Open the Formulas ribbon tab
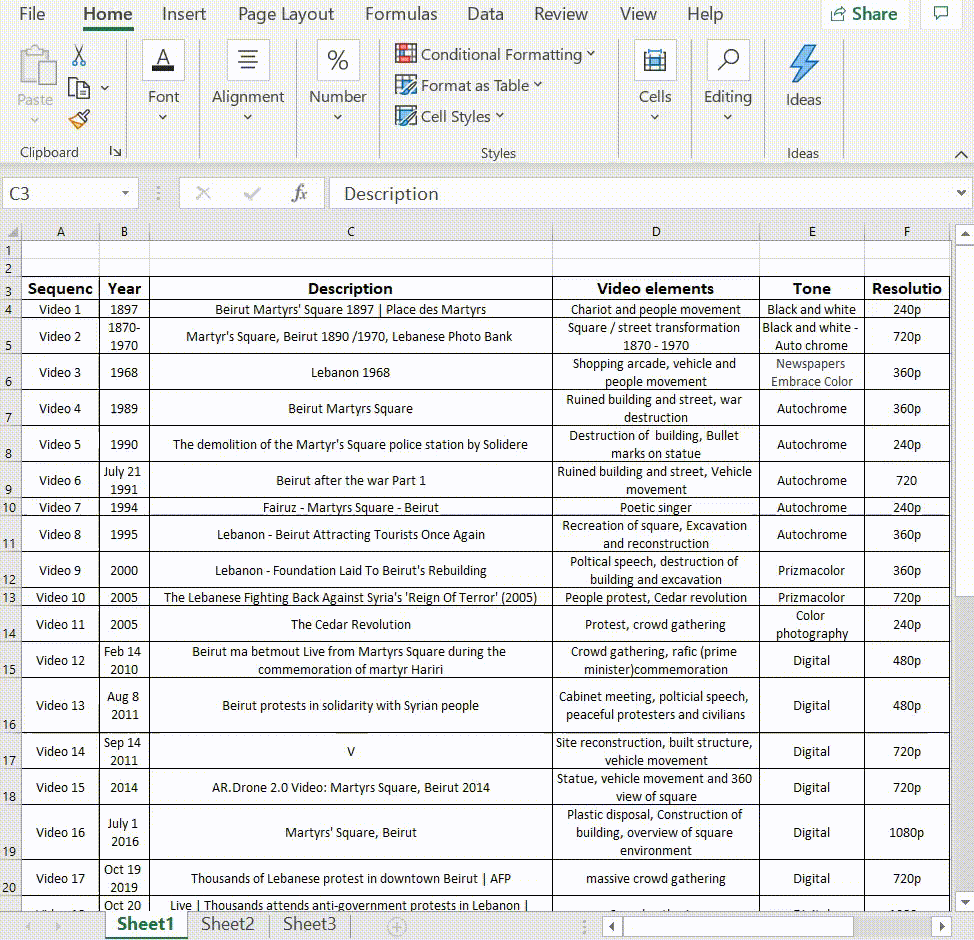Image resolution: width=974 pixels, height=940 pixels. (401, 14)
